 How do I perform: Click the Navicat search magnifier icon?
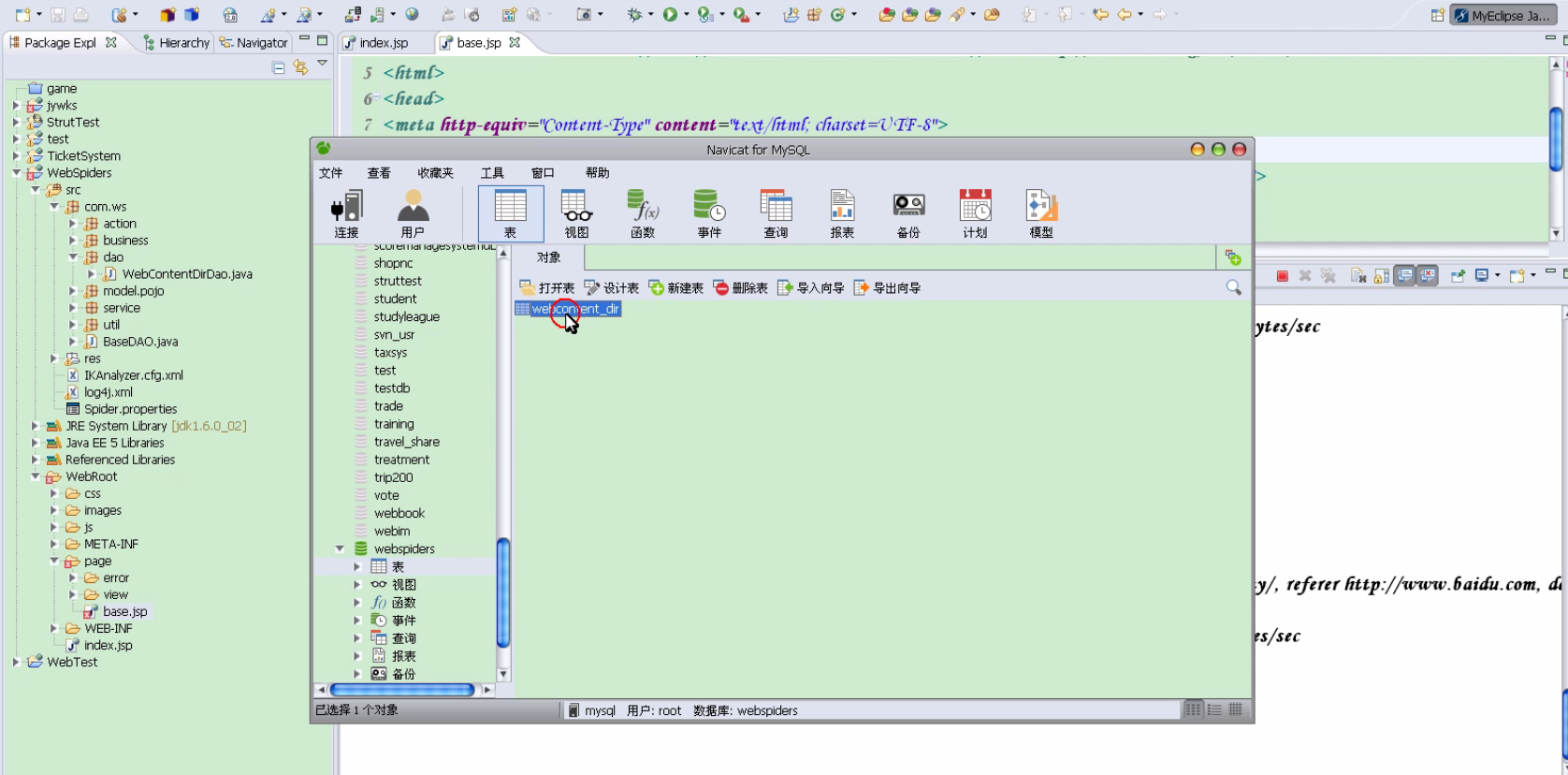(1234, 287)
